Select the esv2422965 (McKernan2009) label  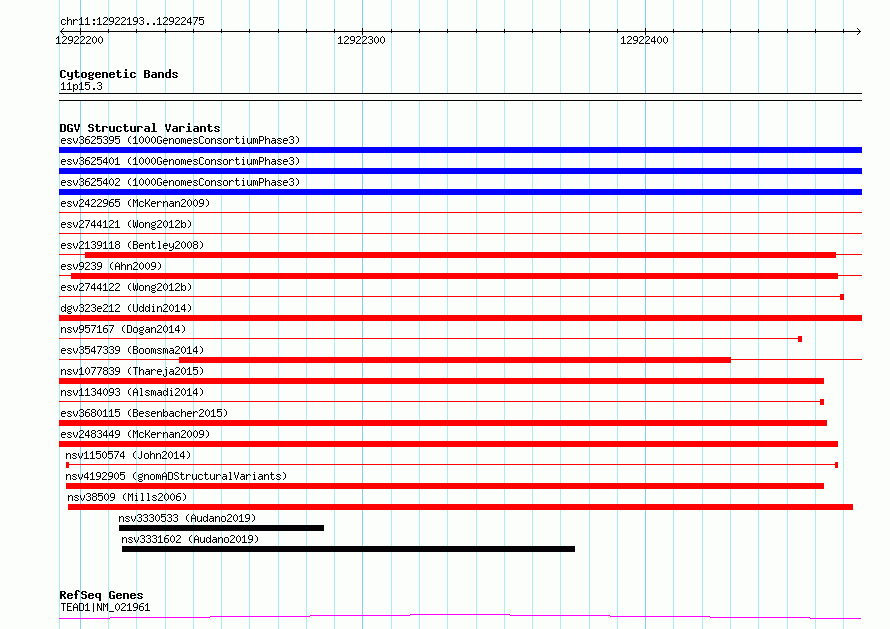135,203
